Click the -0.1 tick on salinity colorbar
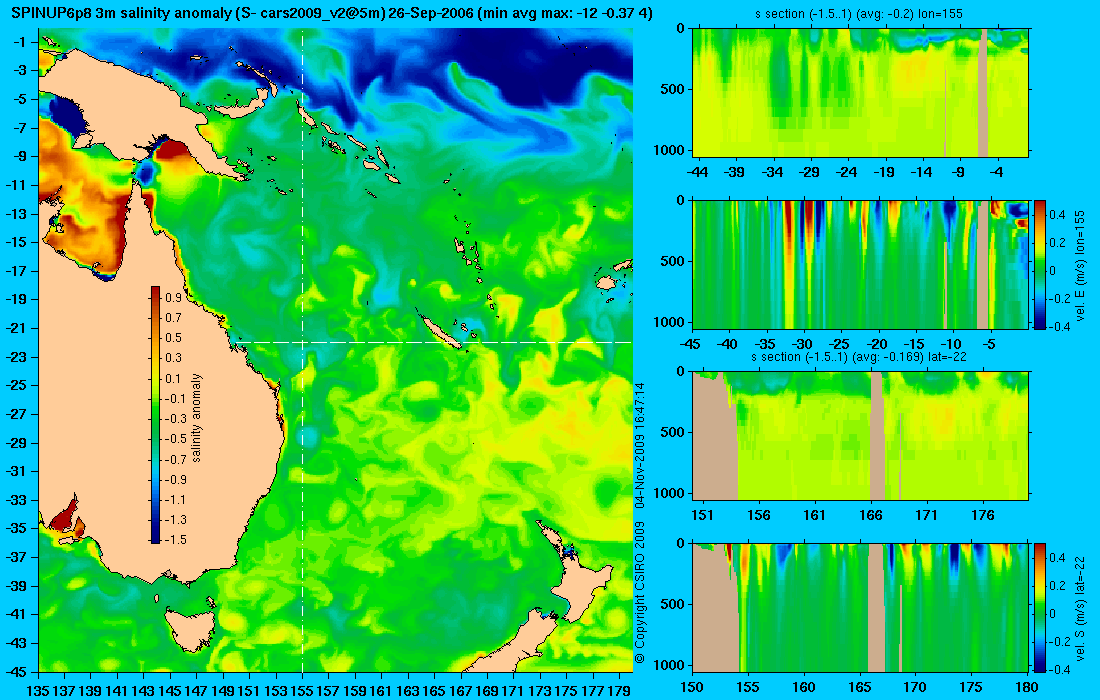This screenshot has height=700, width=1100. tap(175, 398)
